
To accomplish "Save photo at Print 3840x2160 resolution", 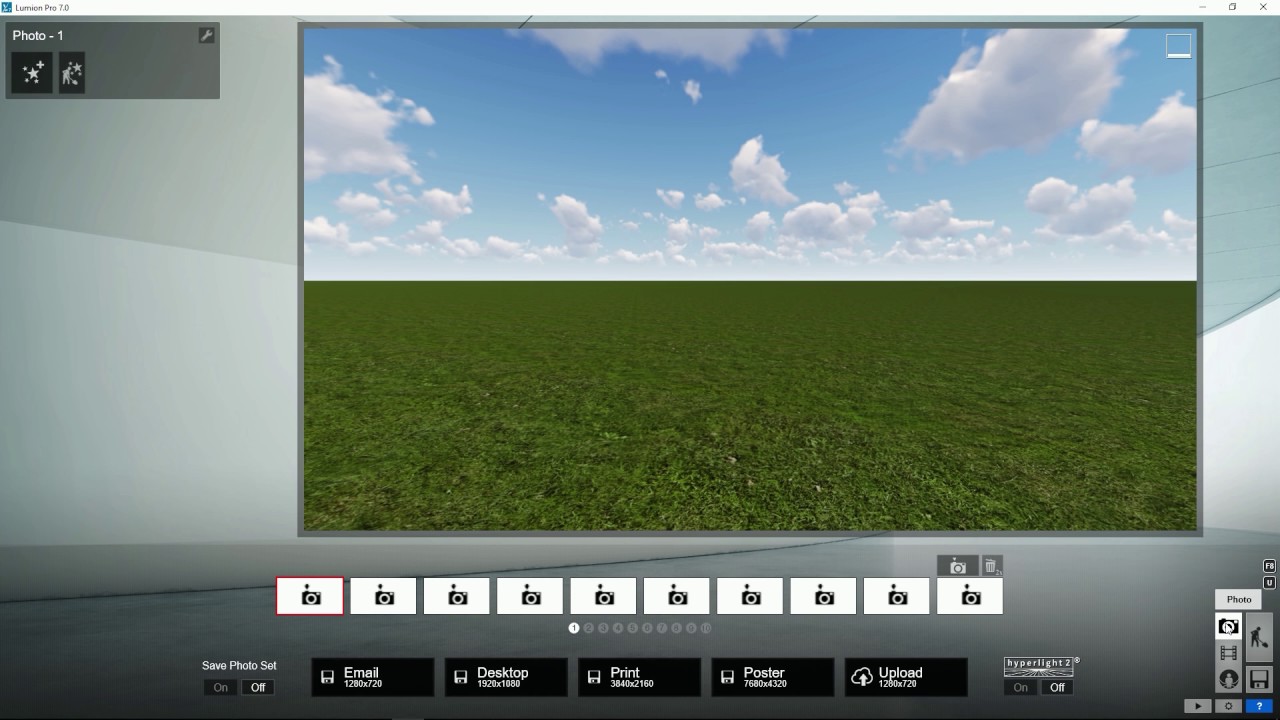I will tap(639, 677).
